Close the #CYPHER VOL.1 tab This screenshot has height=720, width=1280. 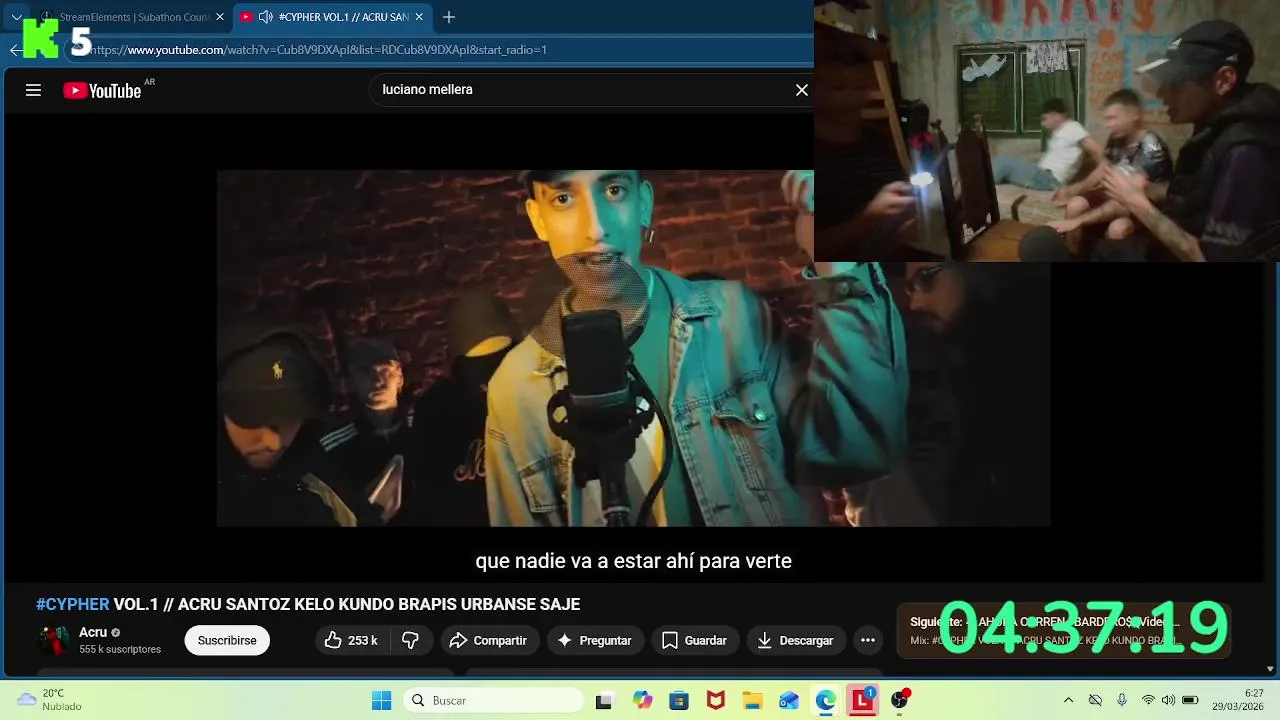click(x=419, y=17)
